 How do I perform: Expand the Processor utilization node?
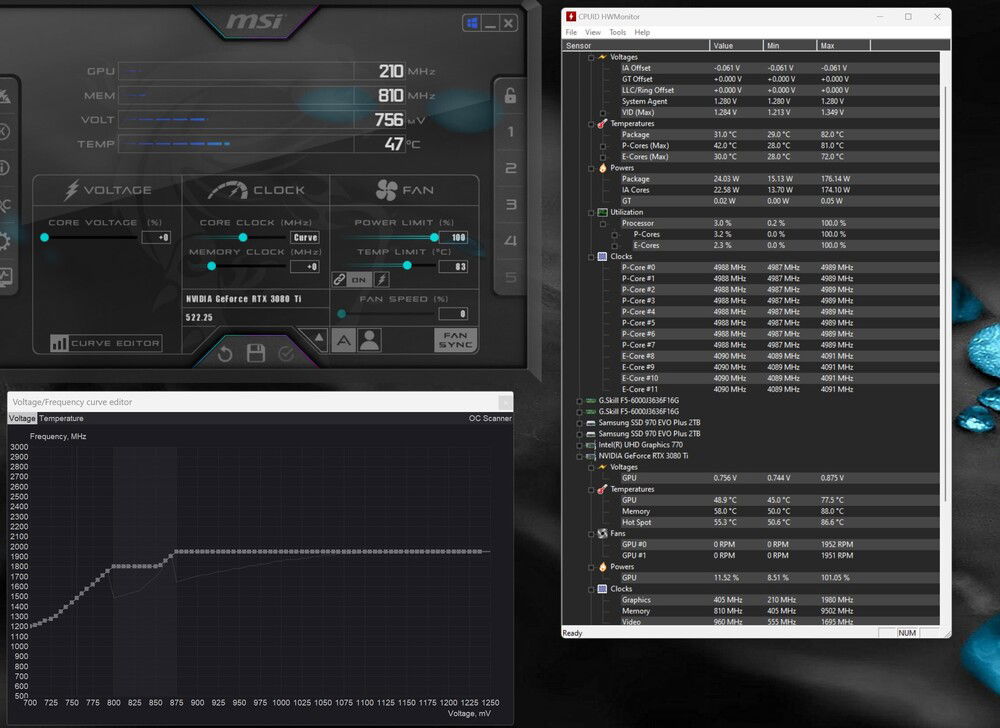[603, 224]
